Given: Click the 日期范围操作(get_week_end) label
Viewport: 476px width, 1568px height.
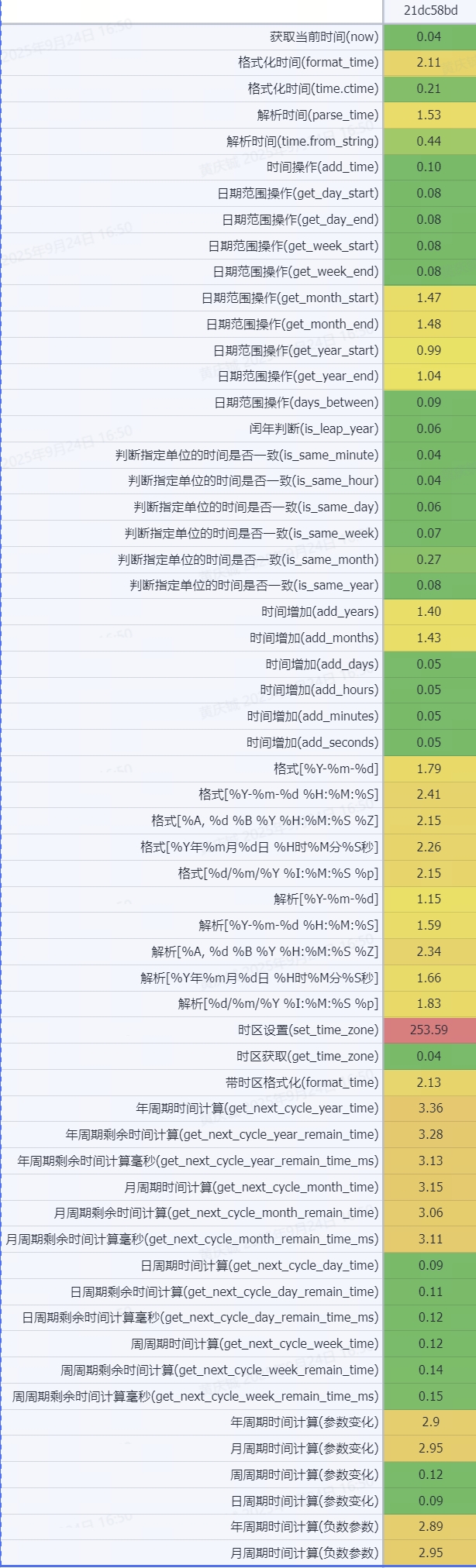Looking at the screenshot, I should pos(295,271).
